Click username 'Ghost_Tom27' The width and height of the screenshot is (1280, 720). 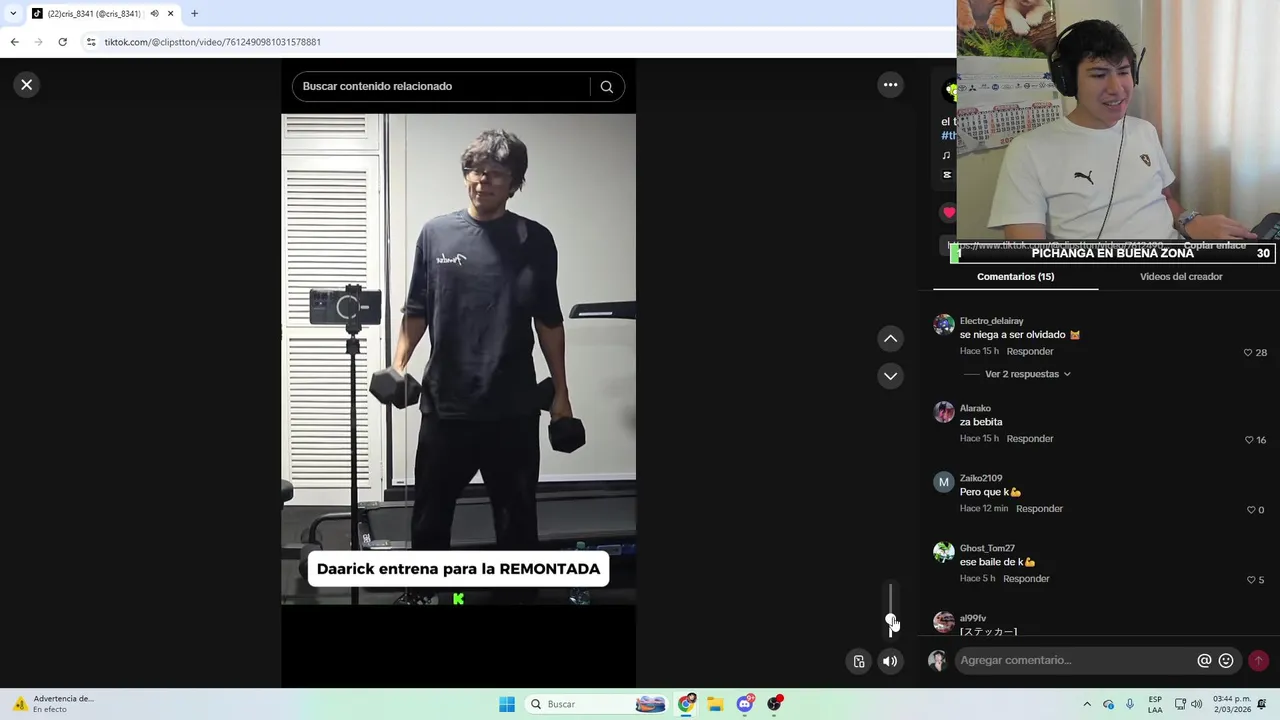pos(987,548)
